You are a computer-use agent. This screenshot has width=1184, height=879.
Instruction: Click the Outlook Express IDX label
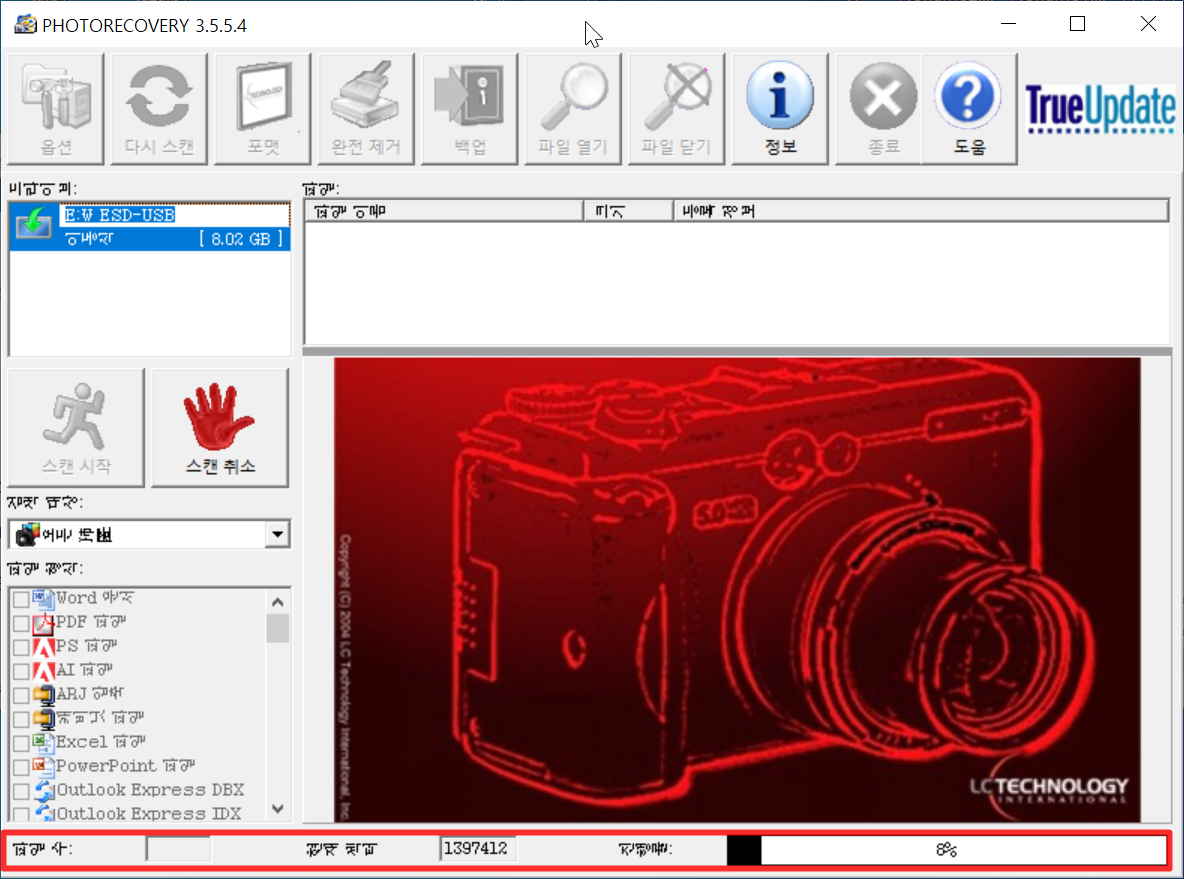[149, 814]
